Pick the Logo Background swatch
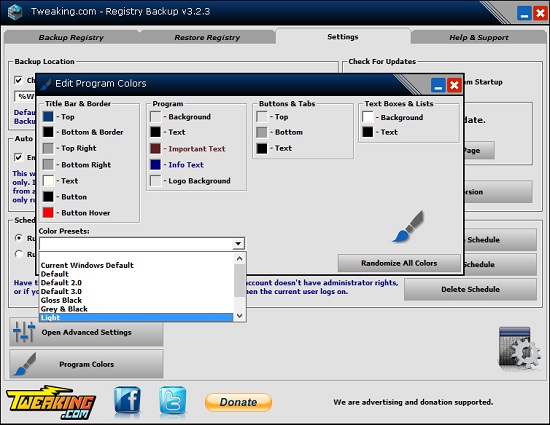This screenshot has height=425, width=550. tap(155, 181)
